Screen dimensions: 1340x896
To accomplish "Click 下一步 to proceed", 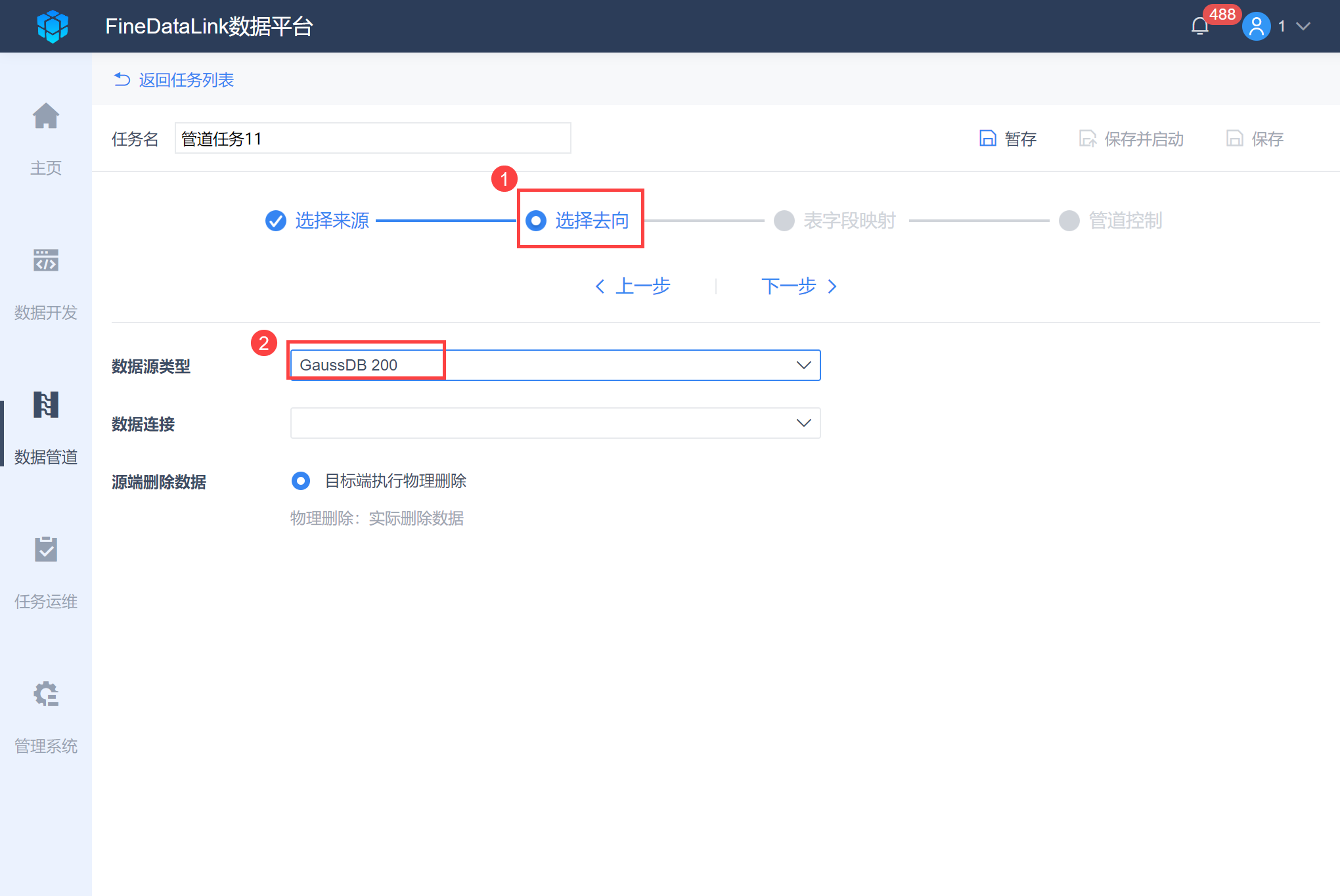I will 798,286.
